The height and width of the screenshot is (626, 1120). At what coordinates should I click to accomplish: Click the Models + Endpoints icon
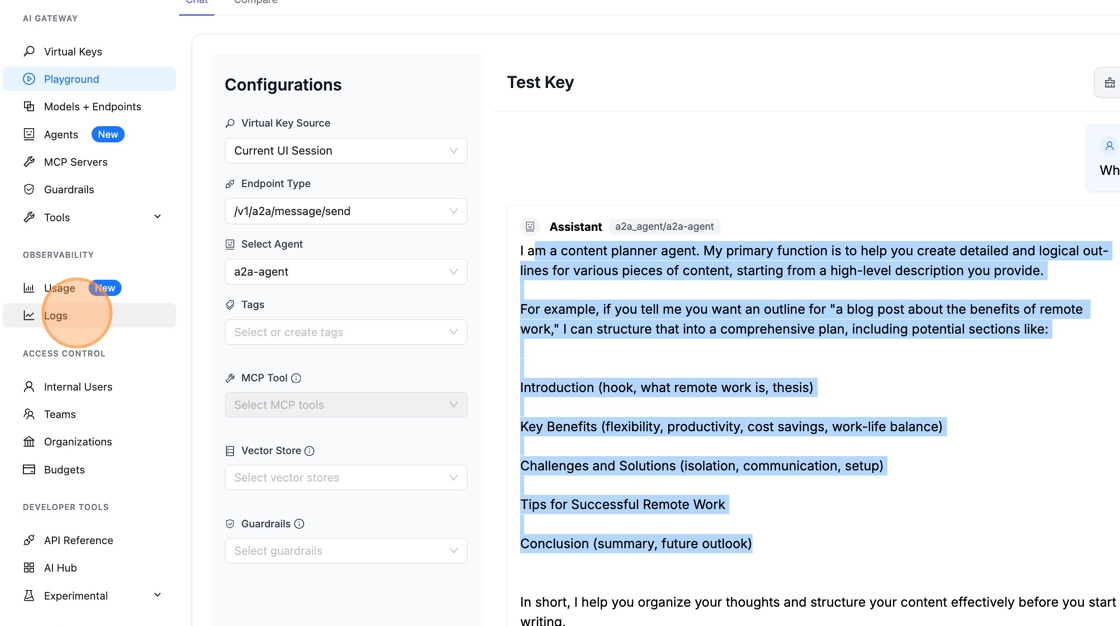tap(29, 106)
